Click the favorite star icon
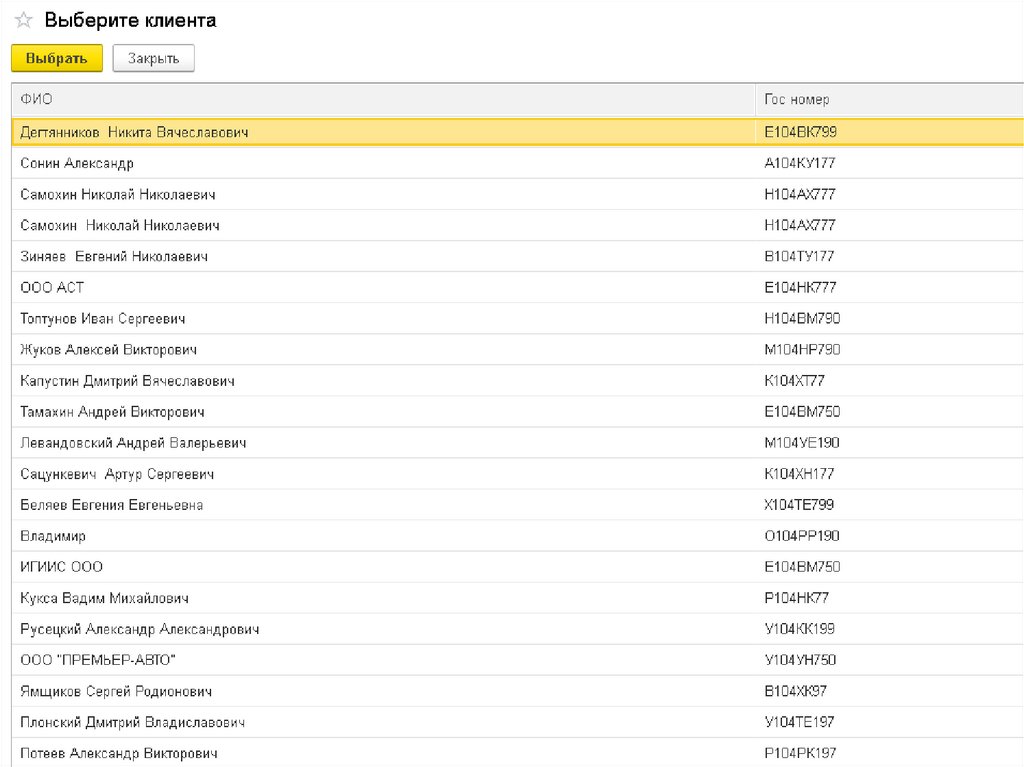 click(23, 21)
